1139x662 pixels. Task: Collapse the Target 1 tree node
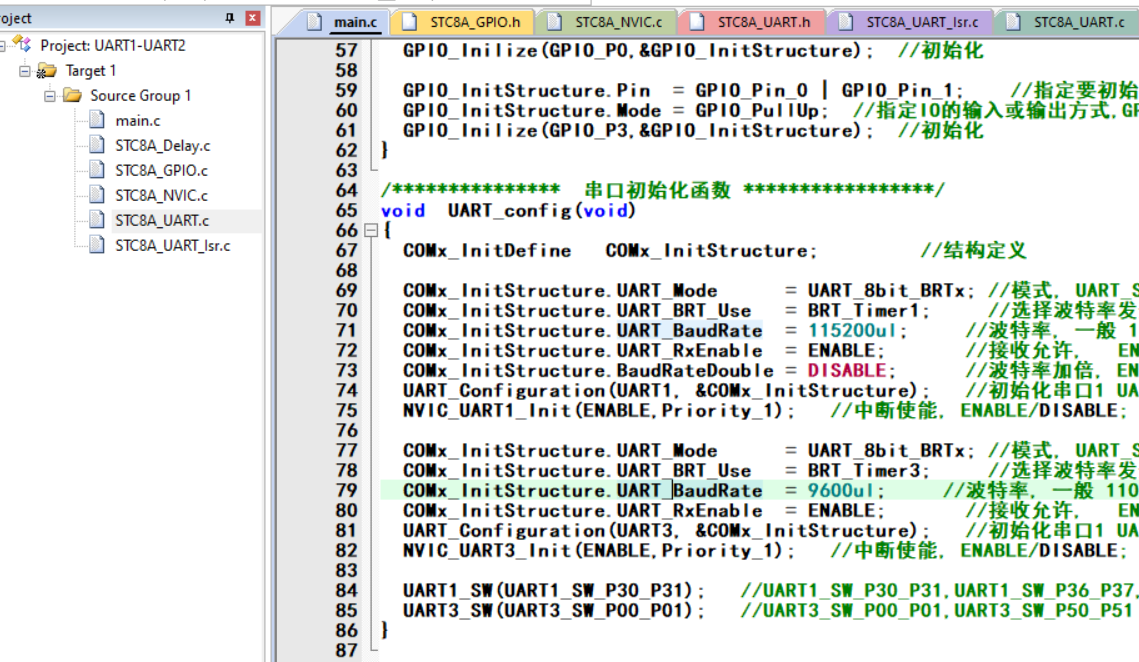tap(25, 70)
